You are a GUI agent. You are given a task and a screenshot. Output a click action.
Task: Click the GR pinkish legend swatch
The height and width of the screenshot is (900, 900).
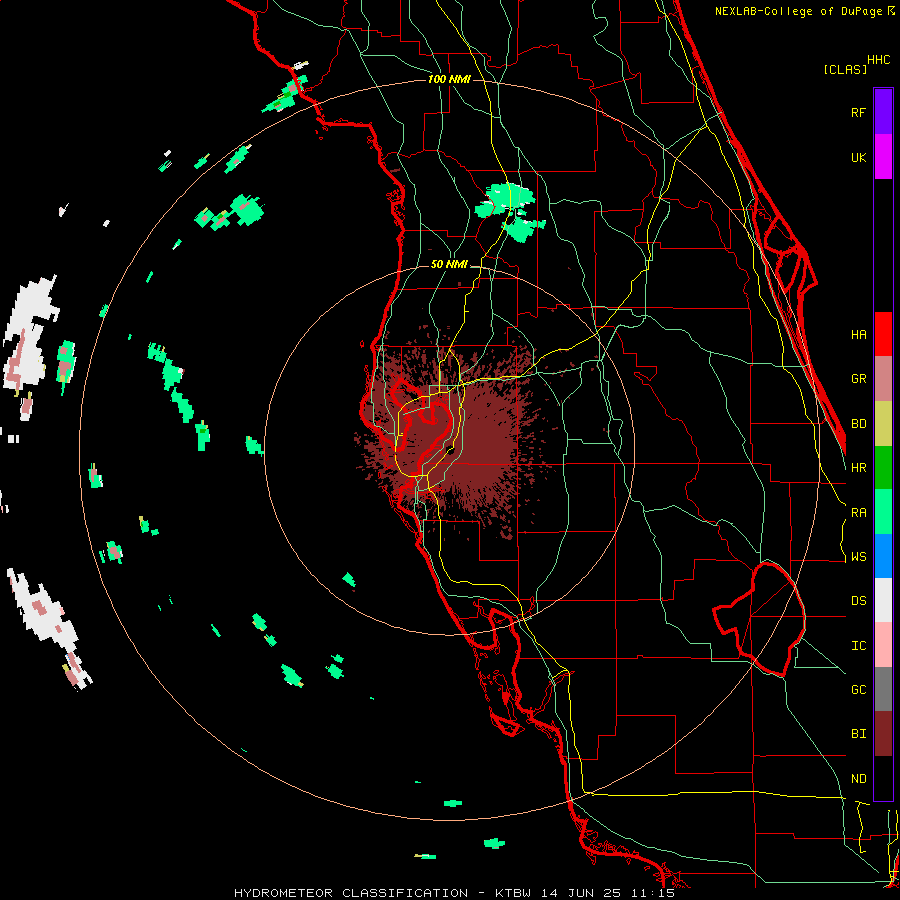[883, 379]
